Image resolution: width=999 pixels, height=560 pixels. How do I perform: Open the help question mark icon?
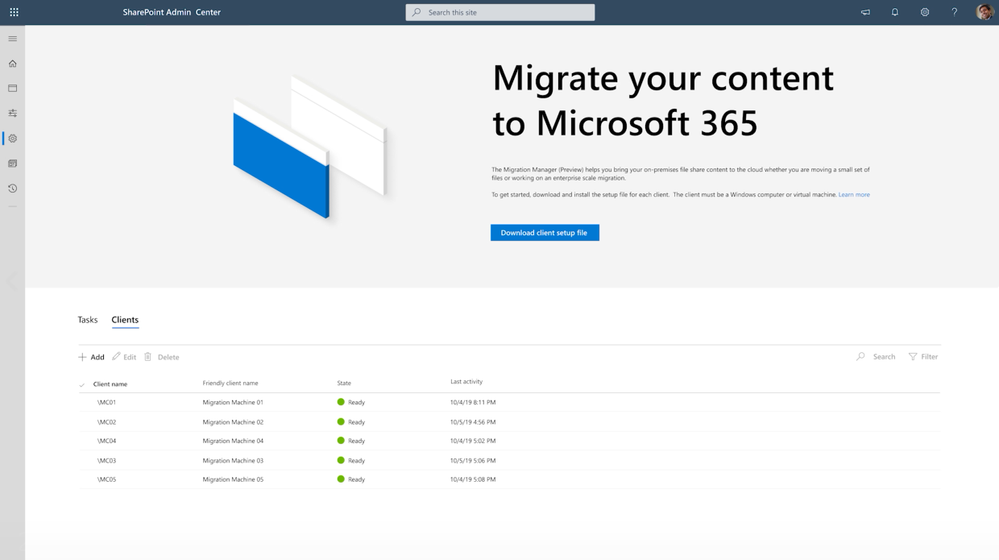pos(954,12)
